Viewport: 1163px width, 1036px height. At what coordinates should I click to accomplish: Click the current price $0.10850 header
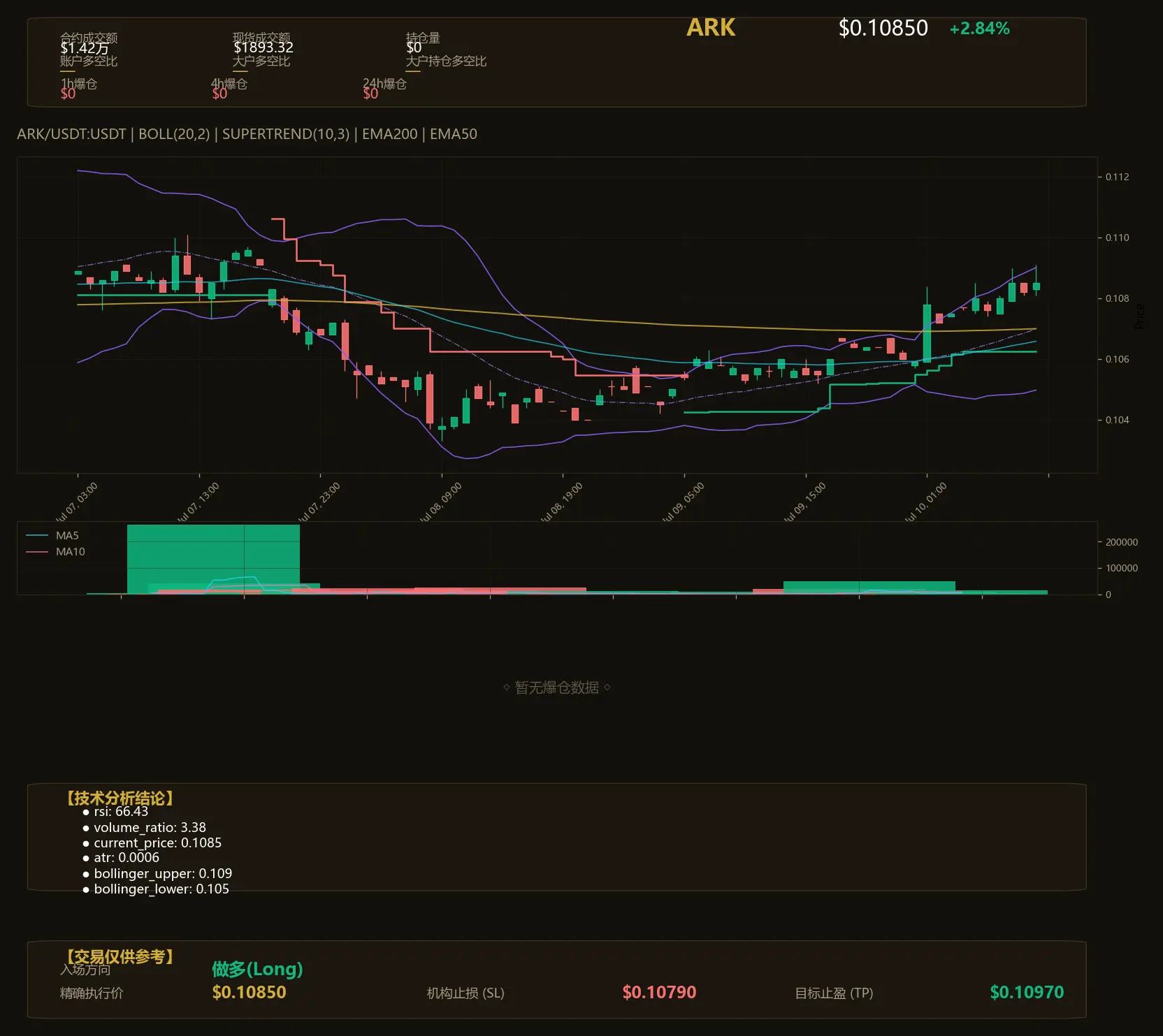883,28
